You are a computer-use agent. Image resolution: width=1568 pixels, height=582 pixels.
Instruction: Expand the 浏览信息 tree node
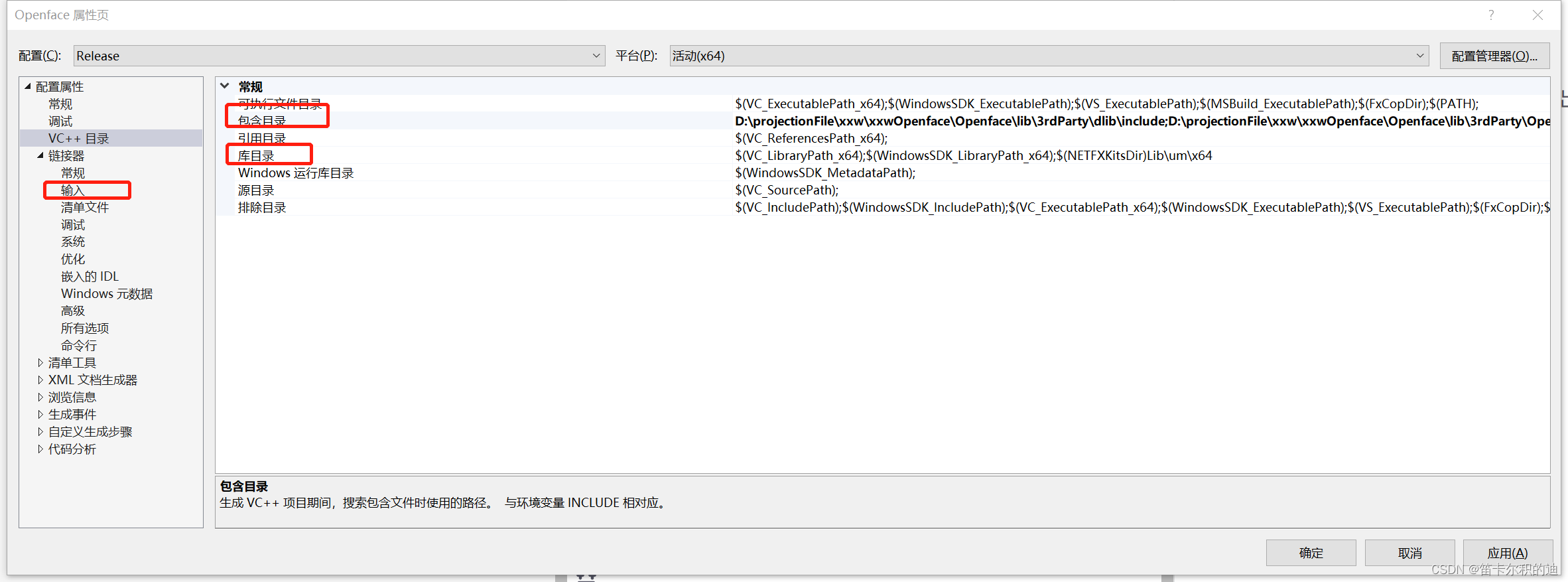(x=40, y=397)
